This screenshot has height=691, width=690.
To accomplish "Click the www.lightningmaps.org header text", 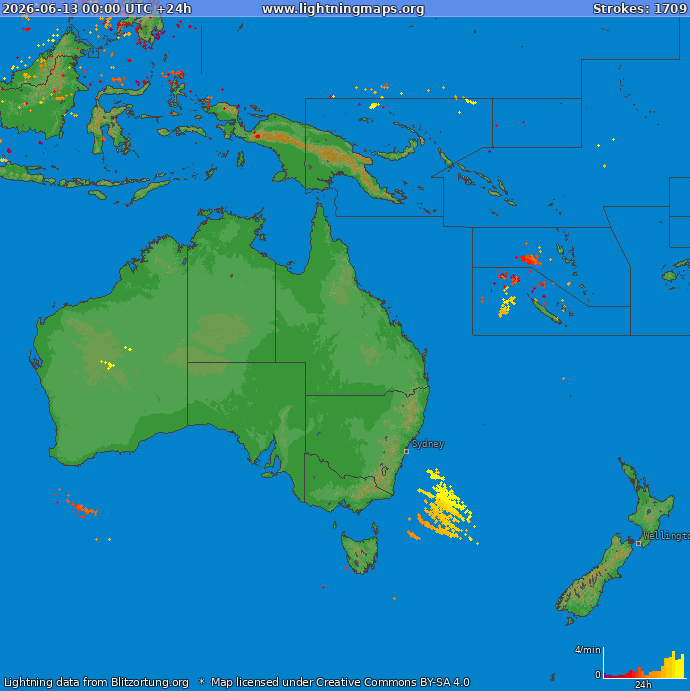I will [x=343, y=9].
